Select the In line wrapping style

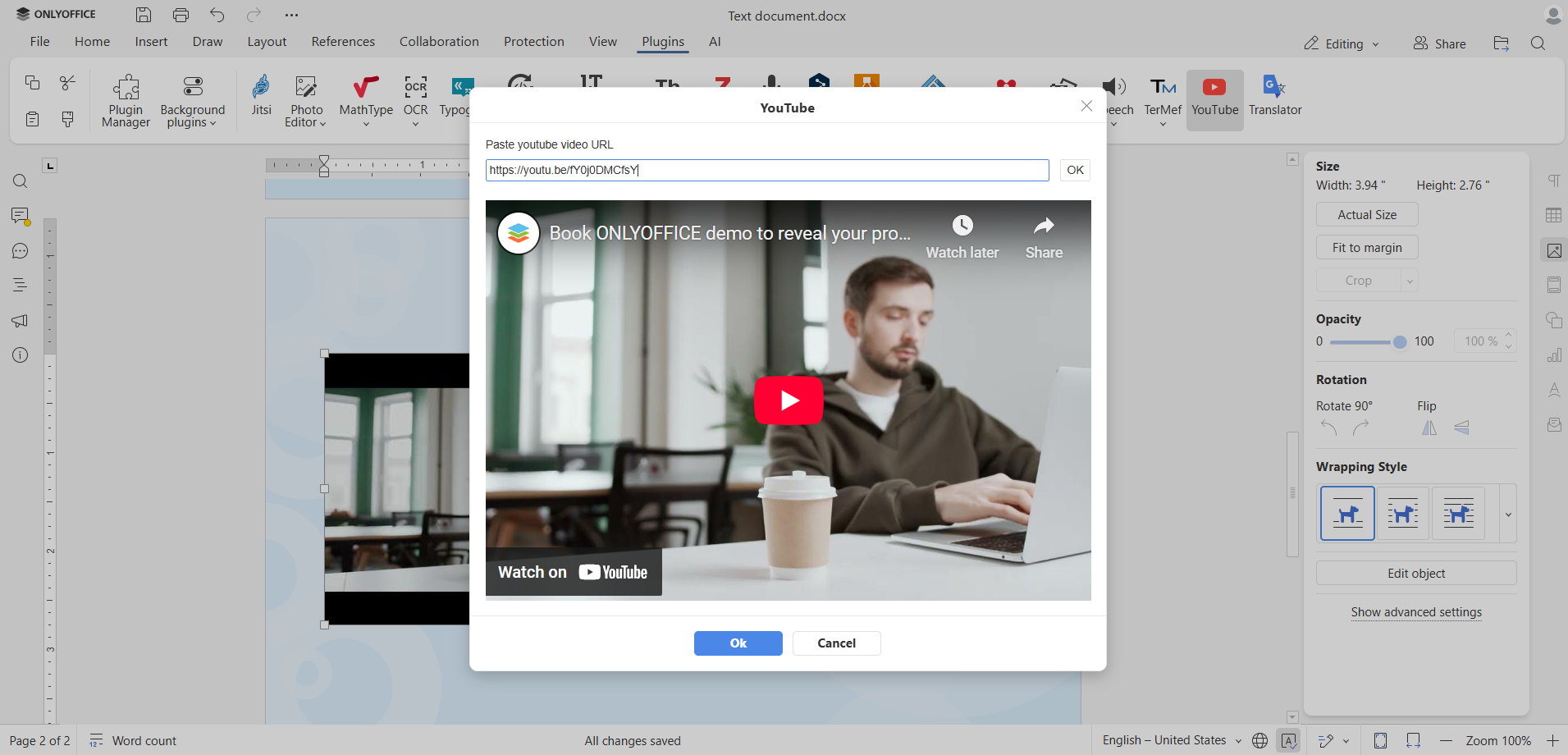[1347, 514]
